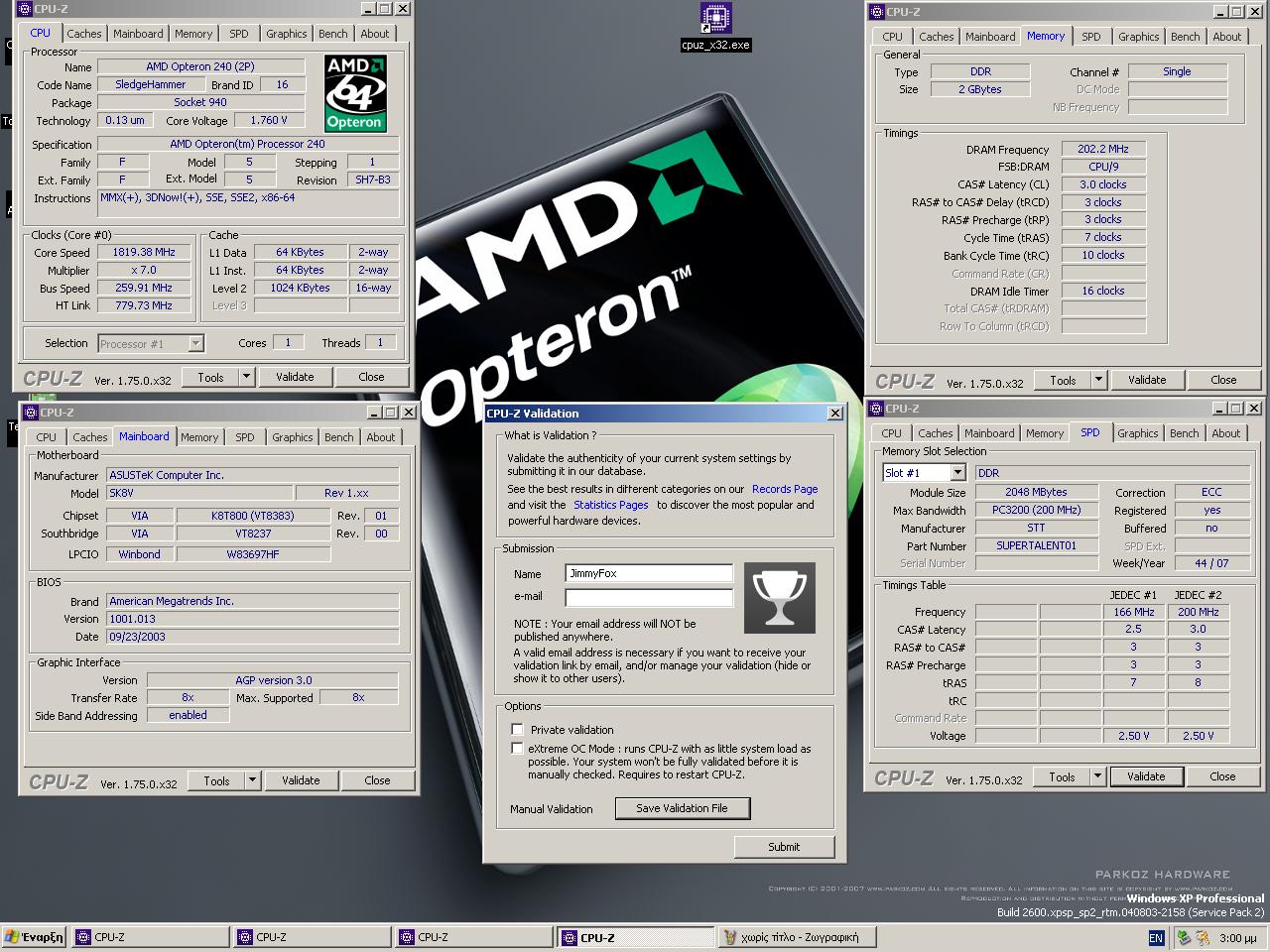This screenshot has height=952, width=1270.
Task: Open the Tools dropdown arrow in CPU window
Action: click(x=247, y=377)
